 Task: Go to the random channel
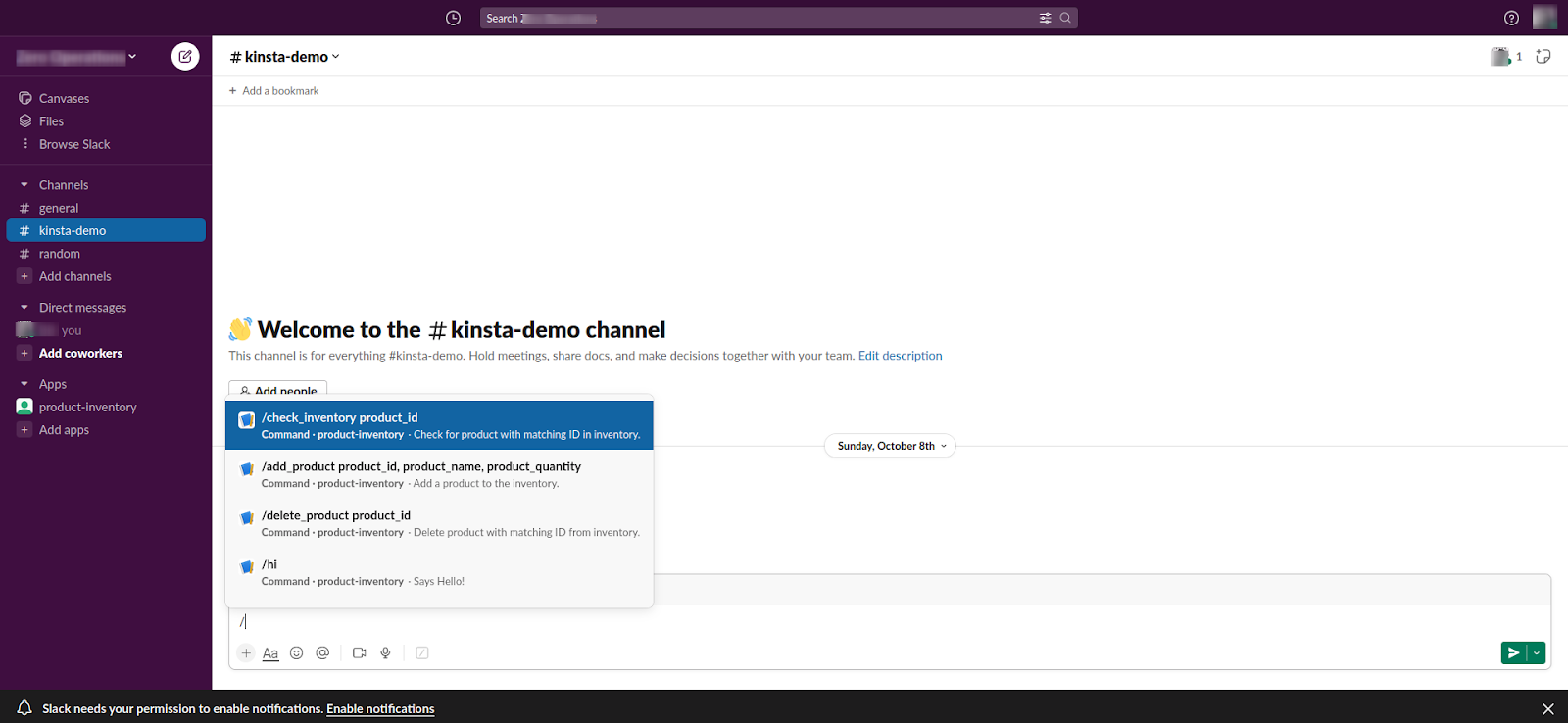(60, 254)
